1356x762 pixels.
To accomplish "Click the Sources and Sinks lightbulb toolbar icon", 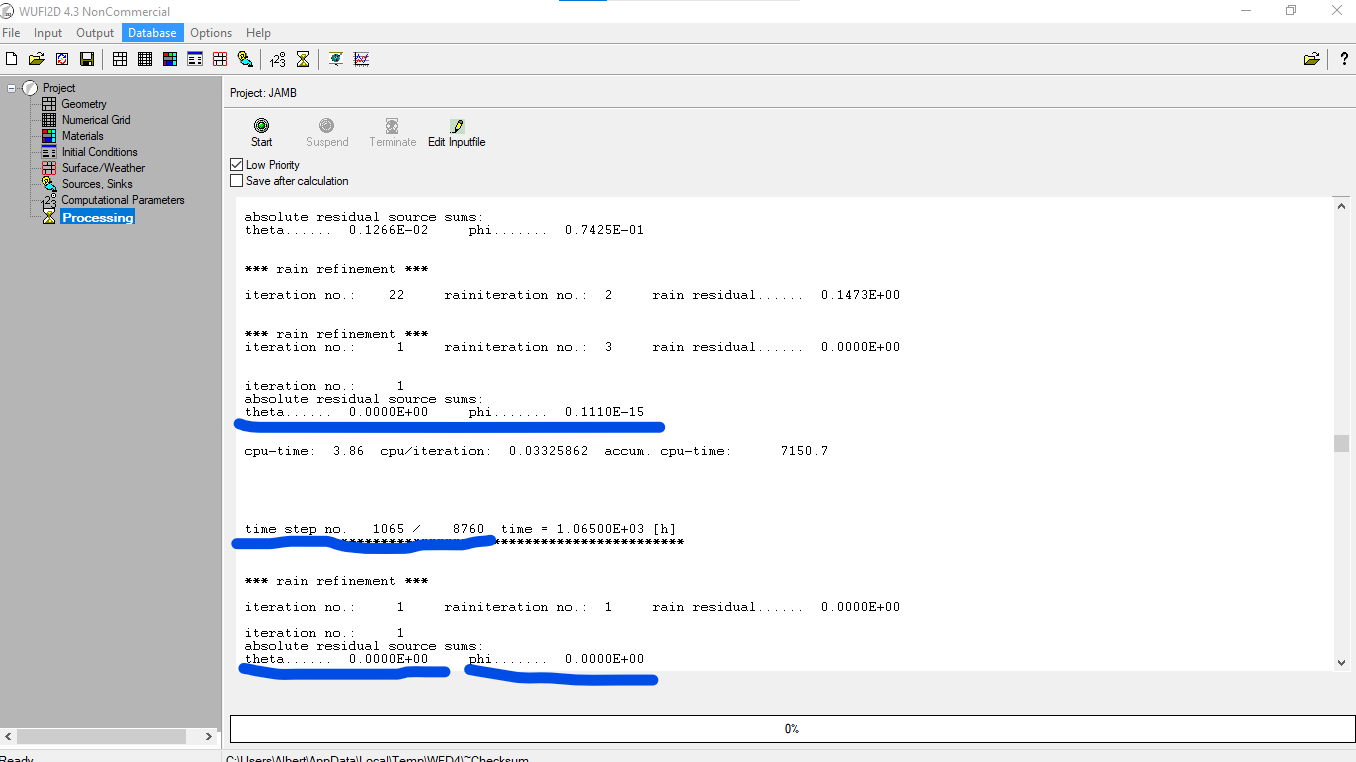I will 245,60.
